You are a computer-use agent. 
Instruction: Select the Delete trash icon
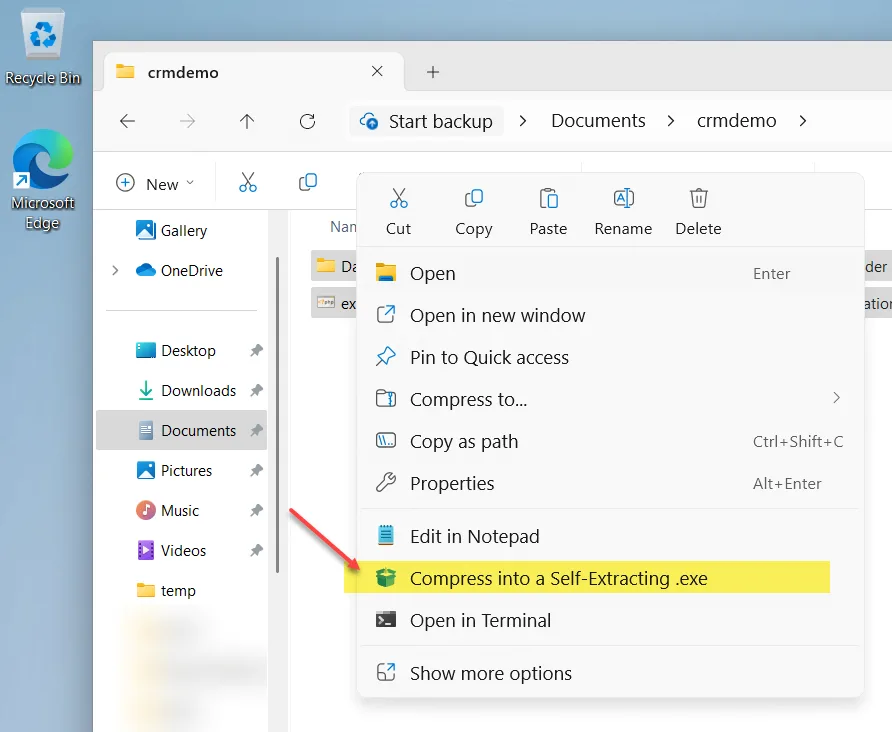tap(697, 199)
